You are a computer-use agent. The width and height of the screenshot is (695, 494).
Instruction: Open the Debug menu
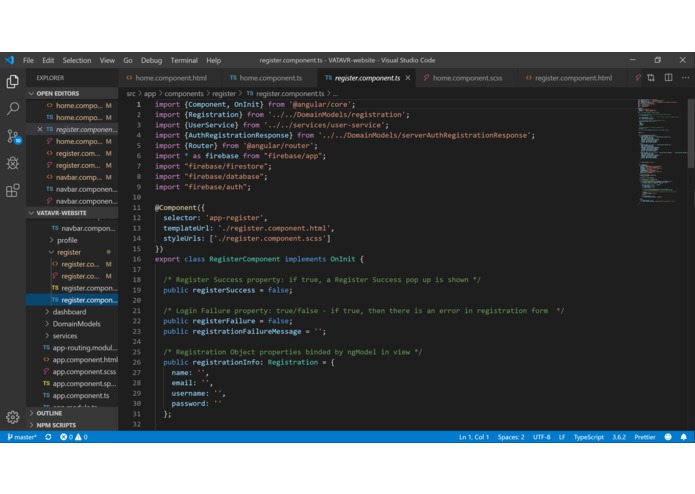coord(151,60)
